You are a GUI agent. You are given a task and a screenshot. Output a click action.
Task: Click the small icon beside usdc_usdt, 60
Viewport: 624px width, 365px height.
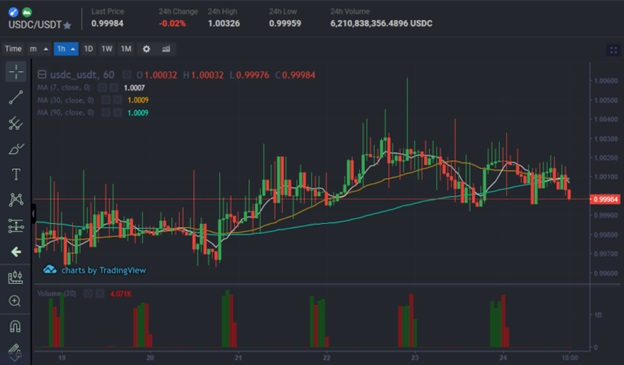click(x=127, y=74)
